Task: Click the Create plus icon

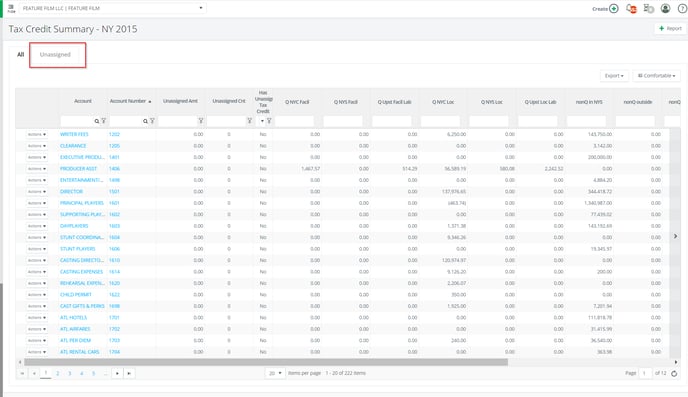Action: (614, 8)
